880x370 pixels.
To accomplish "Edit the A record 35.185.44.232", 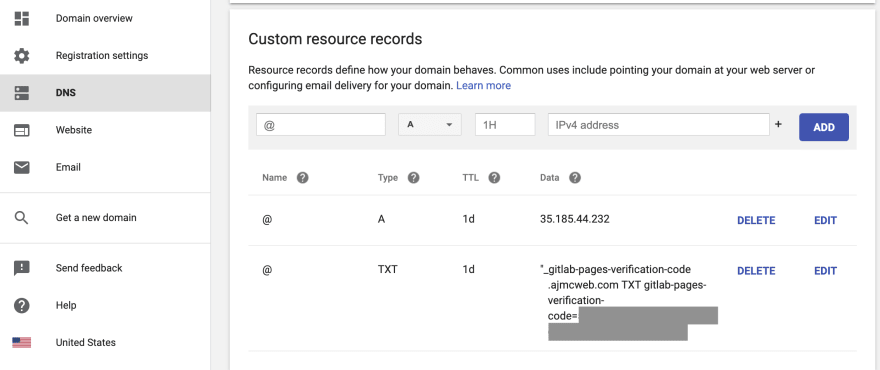I will [825, 221].
